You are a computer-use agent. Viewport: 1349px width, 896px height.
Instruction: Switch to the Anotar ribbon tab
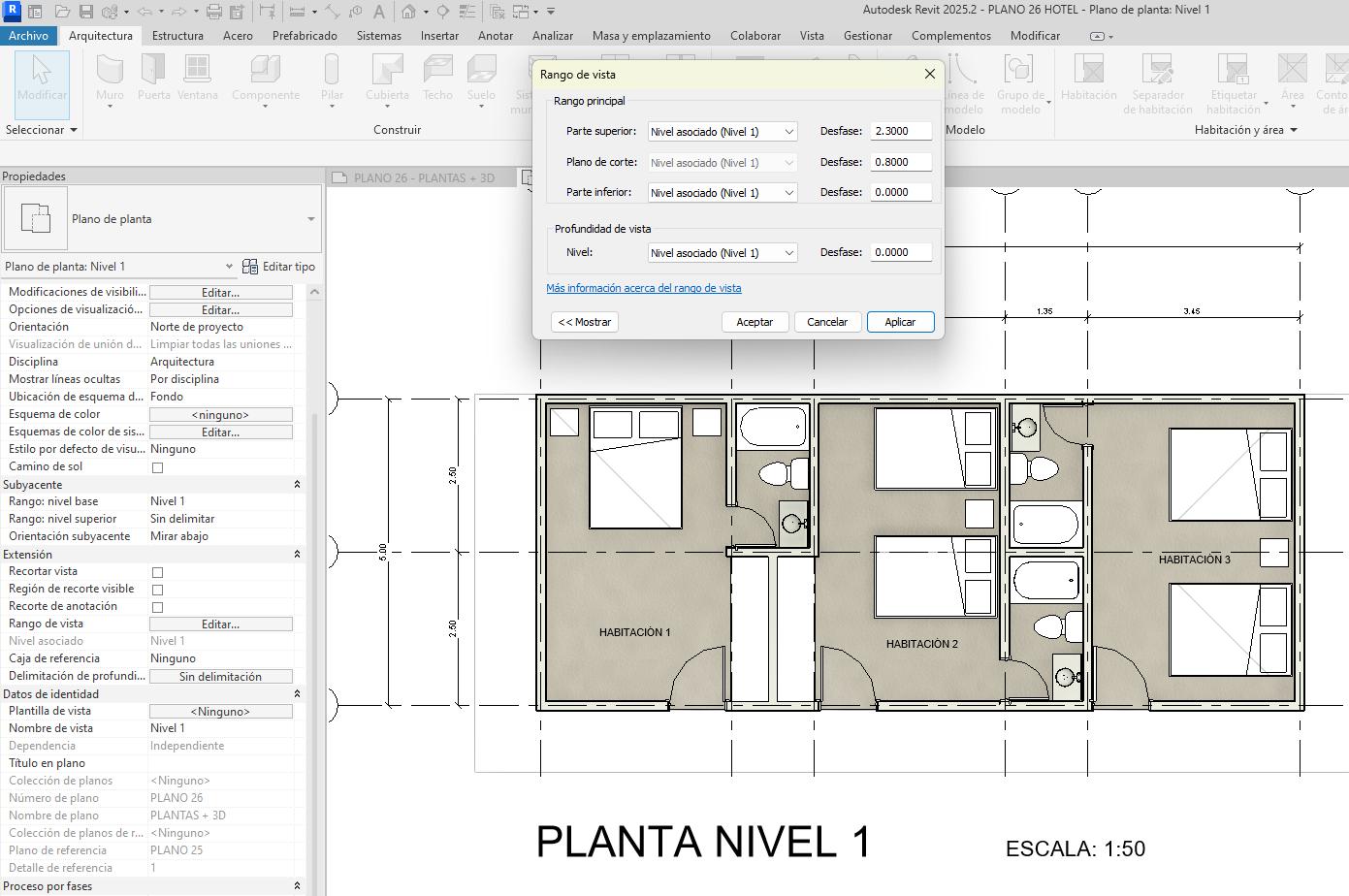tap(495, 36)
